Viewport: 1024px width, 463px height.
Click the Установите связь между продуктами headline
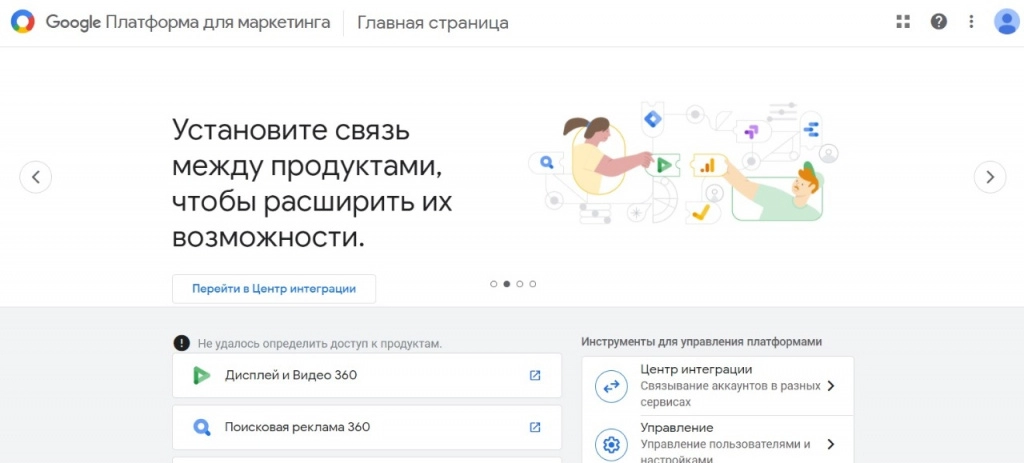[312, 185]
